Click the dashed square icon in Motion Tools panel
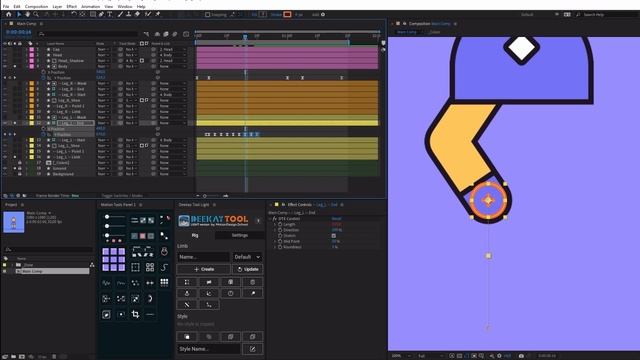This screenshot has height=360, width=640. 136,267
